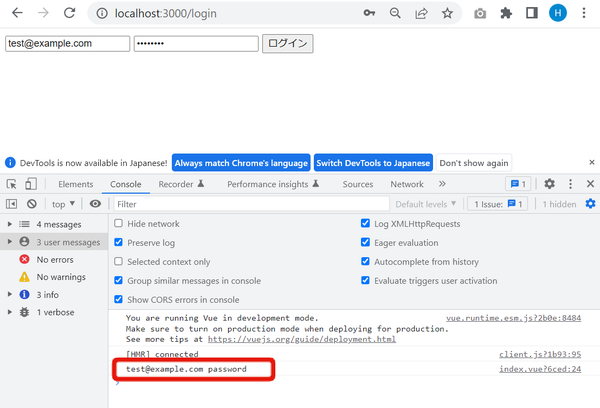Open the vuejs.org deployment guide link
The image size is (600, 408).
point(302,339)
